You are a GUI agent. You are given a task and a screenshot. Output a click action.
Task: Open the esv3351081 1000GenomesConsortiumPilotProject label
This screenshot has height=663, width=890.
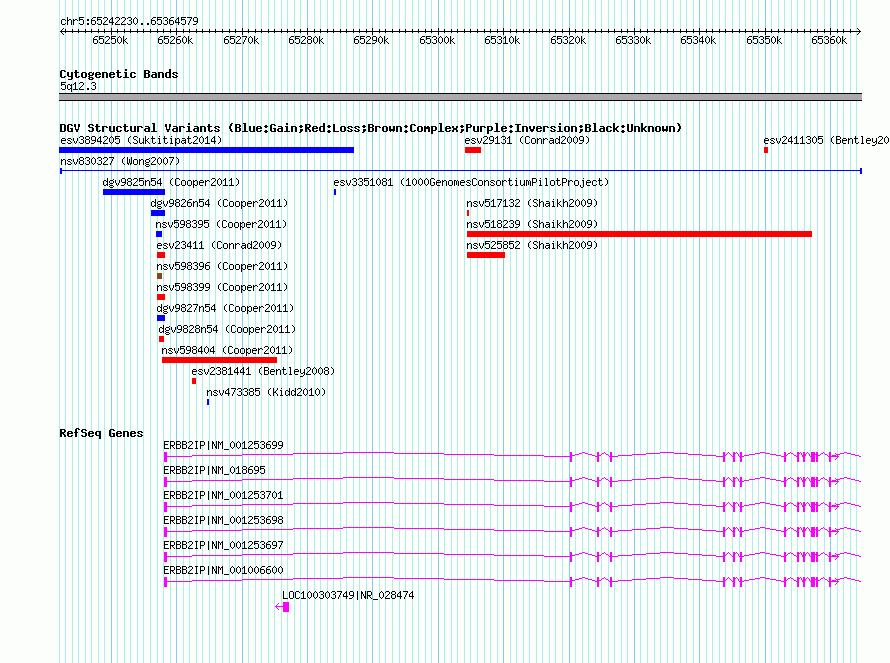coord(471,182)
